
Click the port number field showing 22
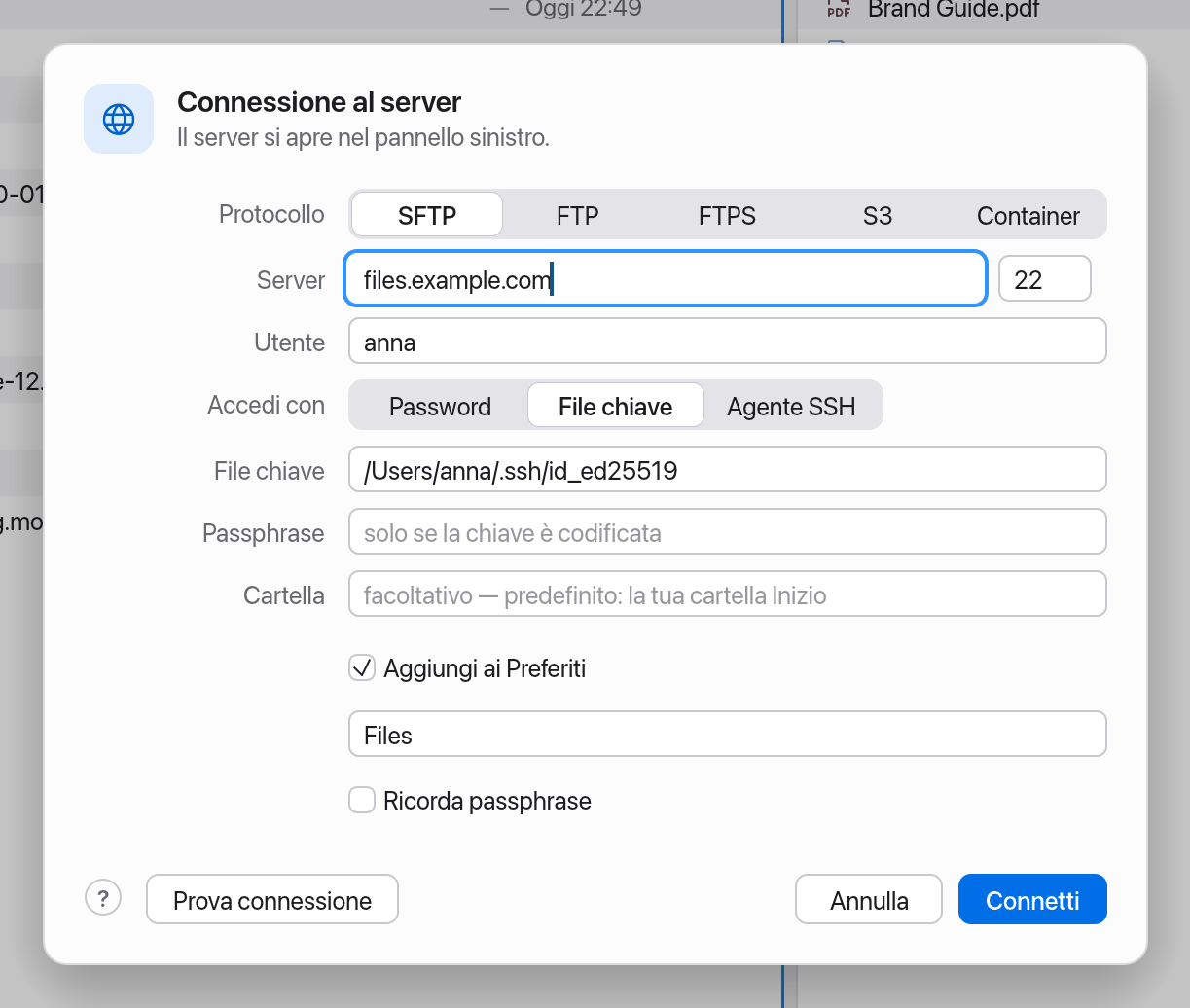click(x=1045, y=279)
